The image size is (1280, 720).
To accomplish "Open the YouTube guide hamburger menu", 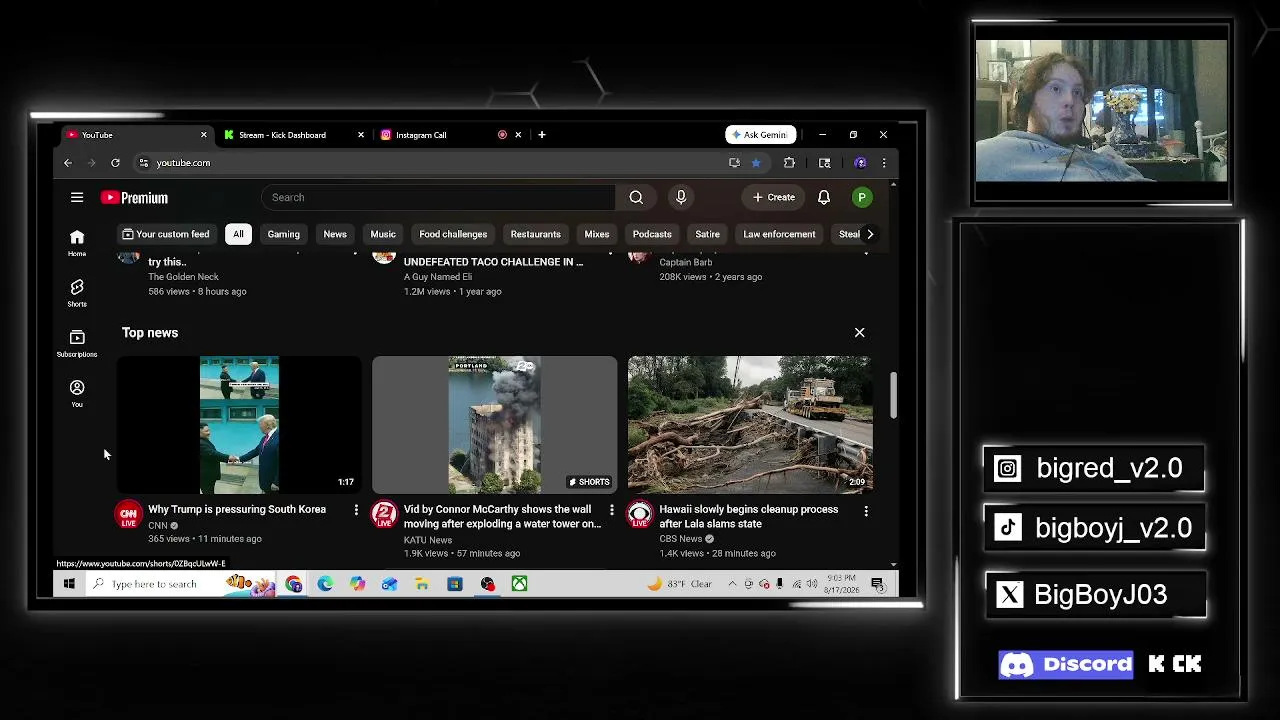I will [x=77, y=197].
